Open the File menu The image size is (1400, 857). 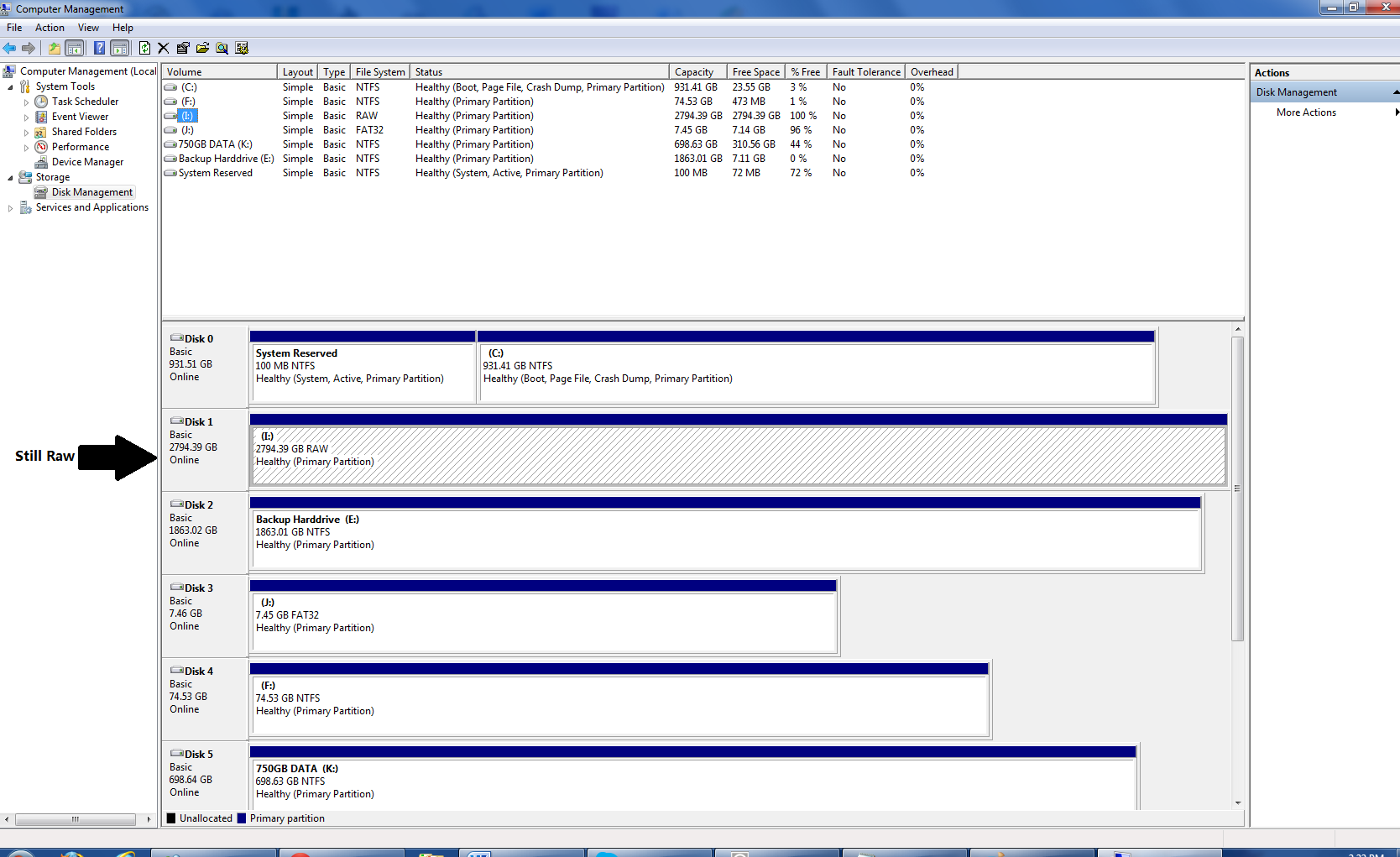point(14,28)
